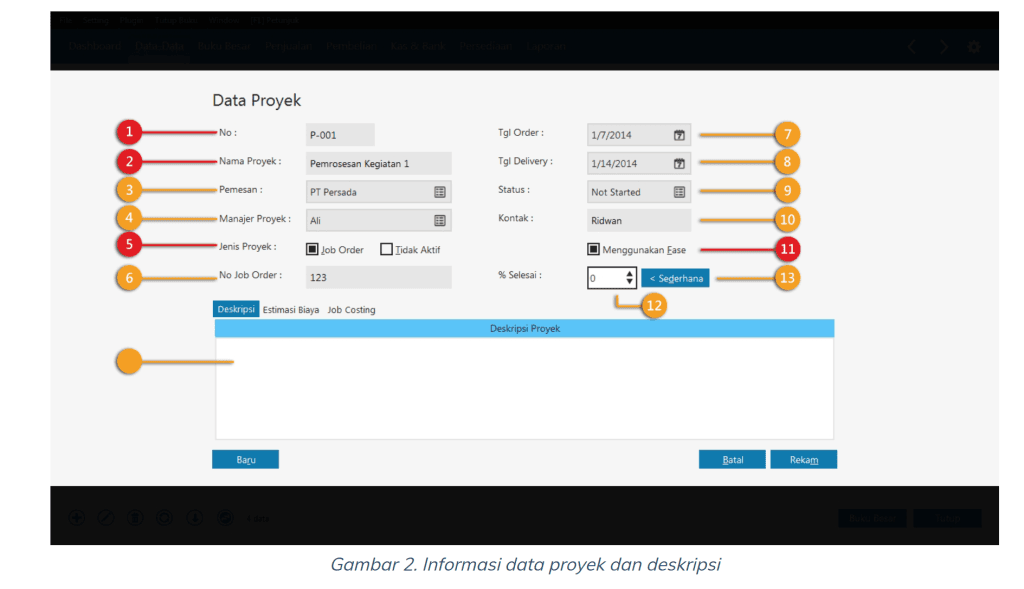The height and width of the screenshot is (589, 1024).
Task: Open settings gear in top bar
Action: 973,47
